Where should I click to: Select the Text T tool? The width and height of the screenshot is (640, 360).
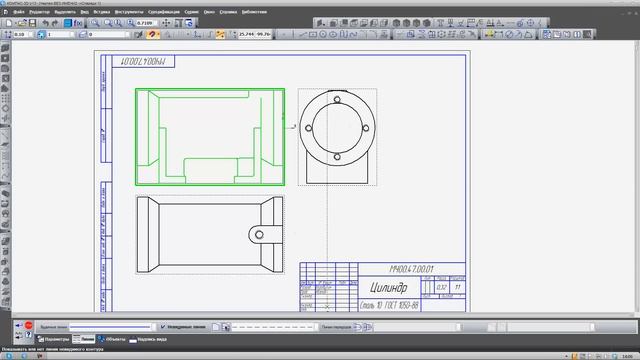(440, 23)
